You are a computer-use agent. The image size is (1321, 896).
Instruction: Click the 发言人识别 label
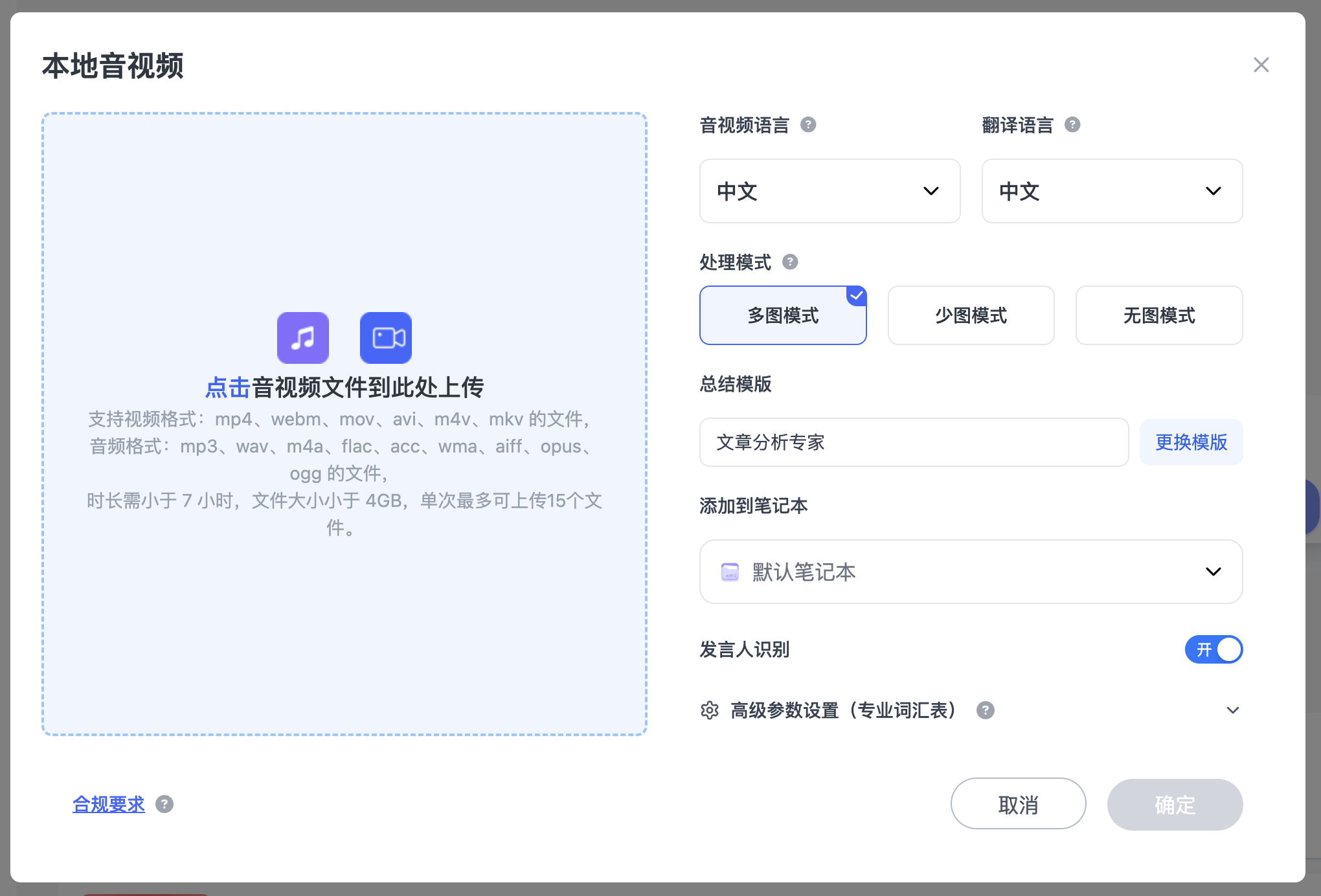pyautogui.click(x=745, y=649)
